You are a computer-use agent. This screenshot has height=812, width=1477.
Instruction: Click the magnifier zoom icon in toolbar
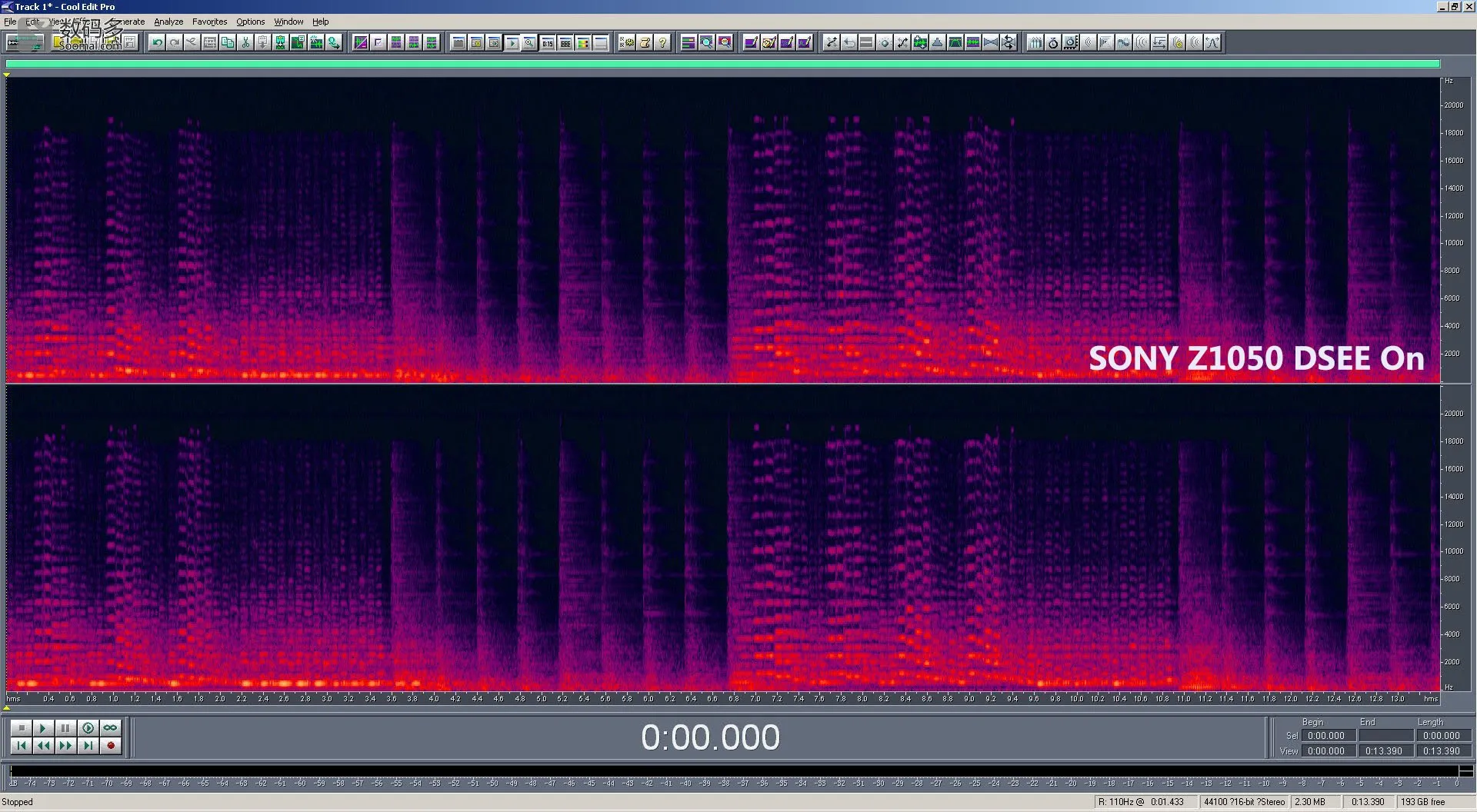[x=529, y=42]
